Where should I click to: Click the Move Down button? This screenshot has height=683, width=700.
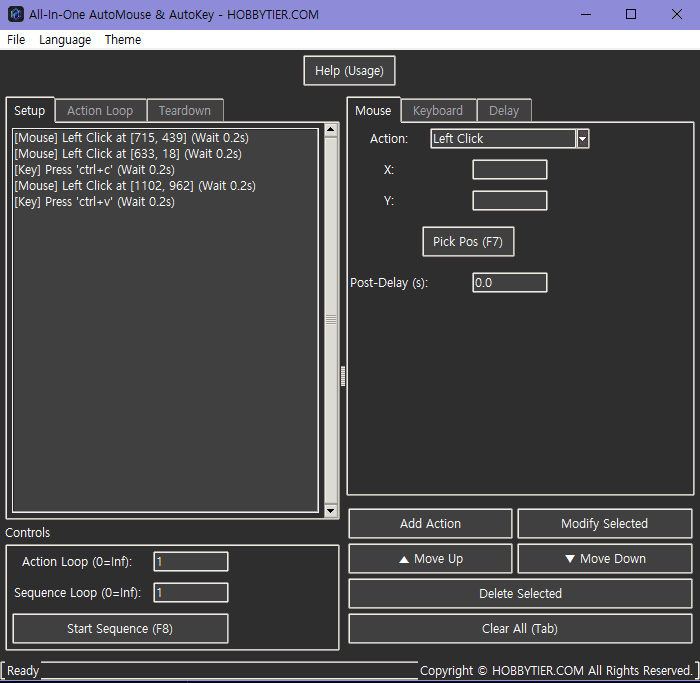604,558
